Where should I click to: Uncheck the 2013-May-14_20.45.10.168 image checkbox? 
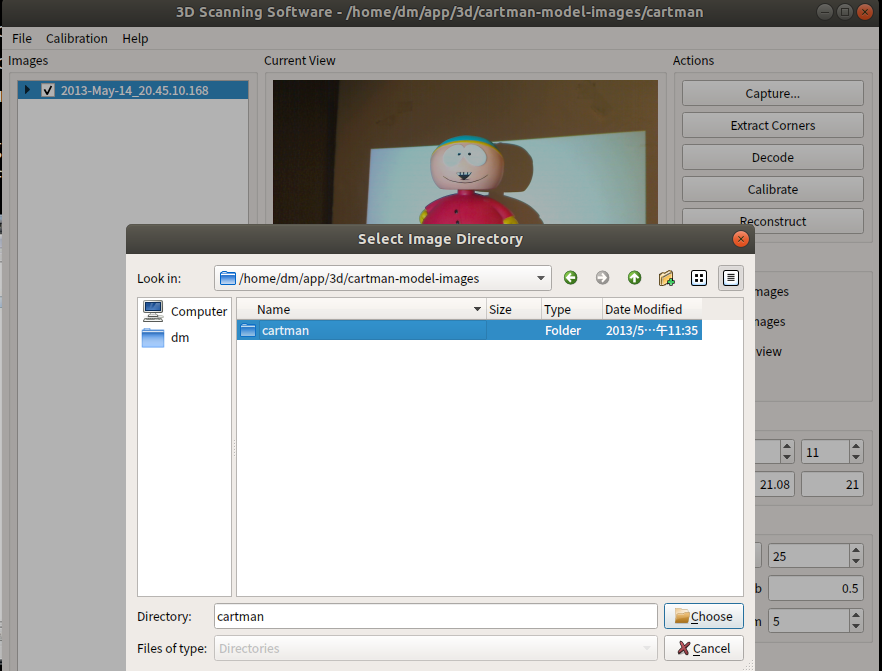pyautogui.click(x=48, y=90)
